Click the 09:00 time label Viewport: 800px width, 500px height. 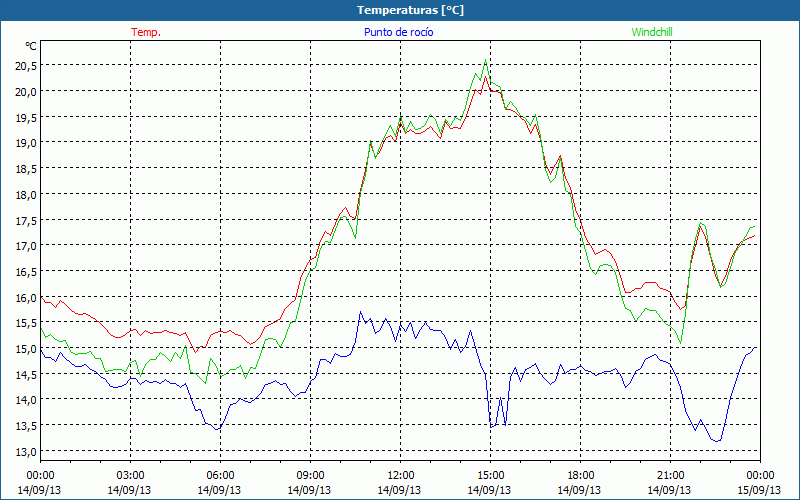tap(310, 476)
